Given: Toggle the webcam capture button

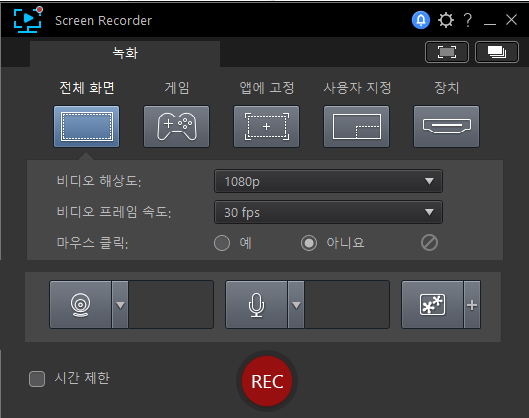Looking at the screenshot, I should 80,305.
